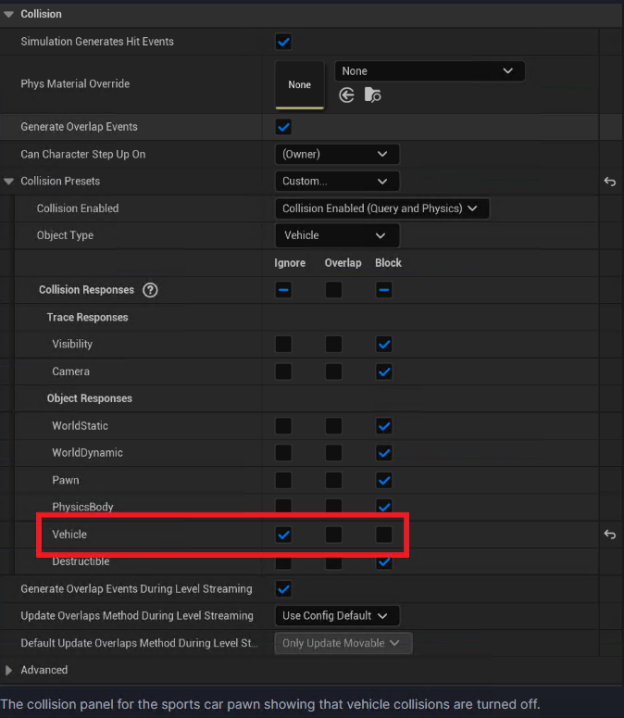Toggle WorldStatic Block checkbox
Image resolution: width=624 pixels, height=718 pixels.
click(x=384, y=426)
